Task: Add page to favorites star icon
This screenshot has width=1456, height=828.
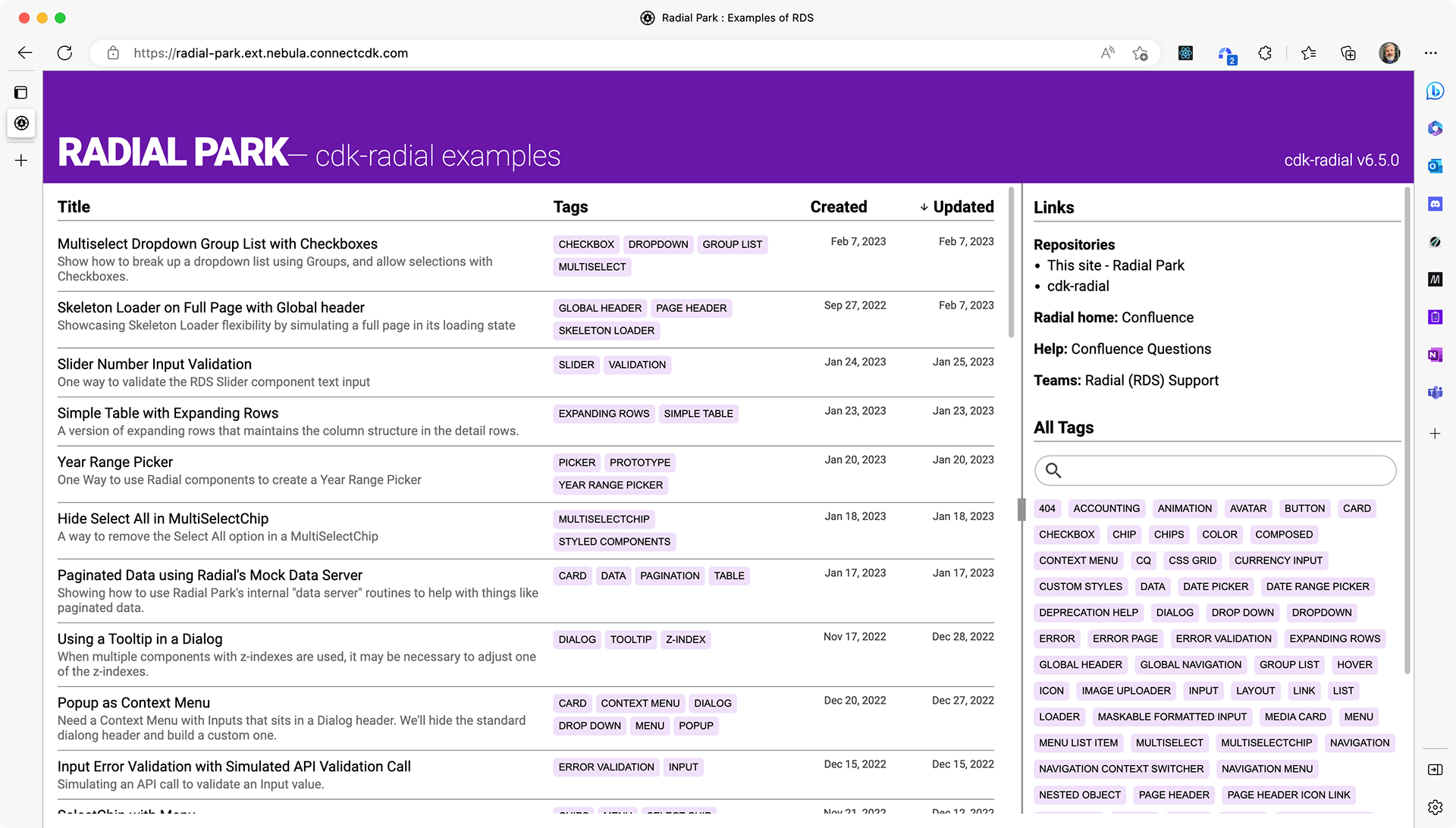Action: pyautogui.click(x=1140, y=53)
